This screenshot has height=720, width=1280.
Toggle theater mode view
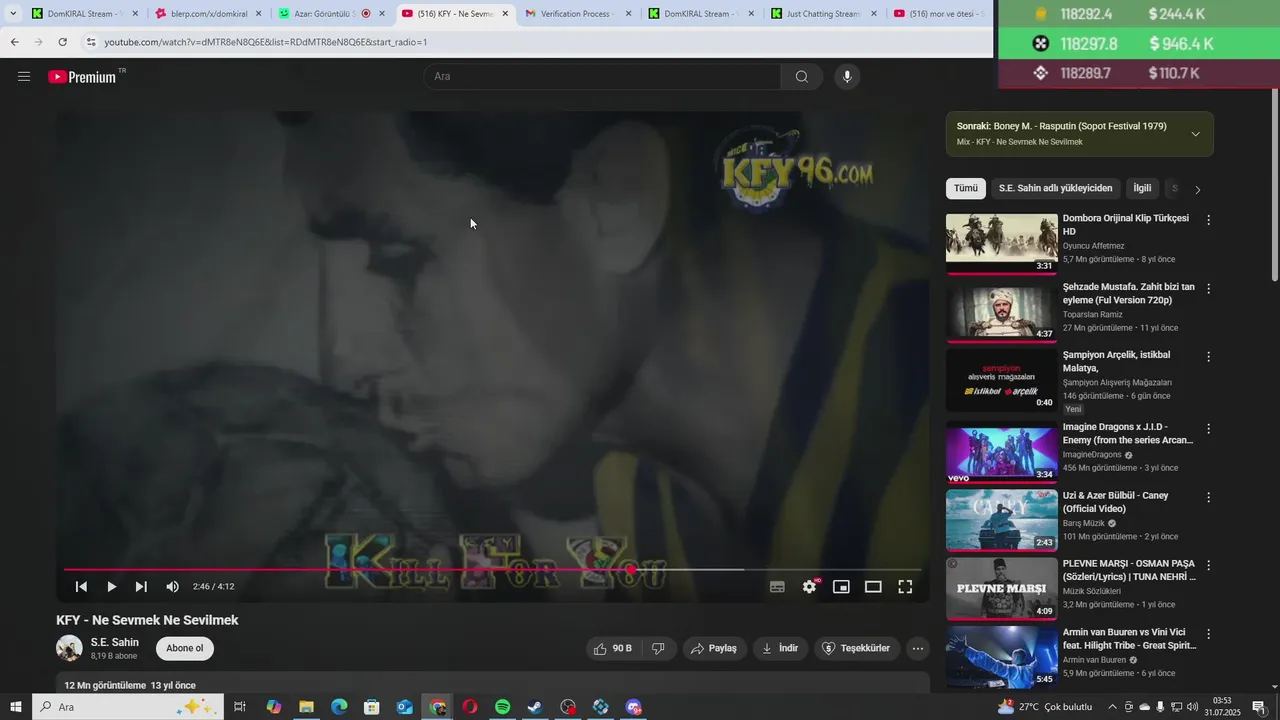(x=873, y=587)
